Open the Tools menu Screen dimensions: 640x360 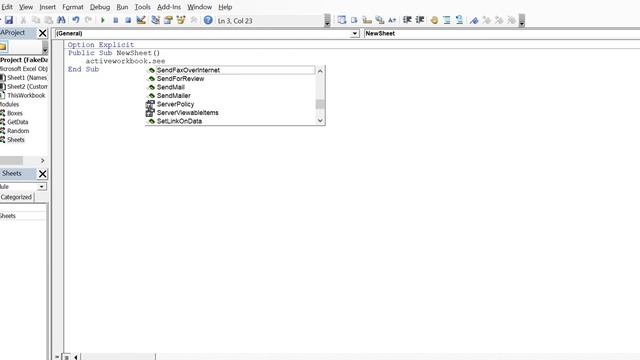coord(142,7)
